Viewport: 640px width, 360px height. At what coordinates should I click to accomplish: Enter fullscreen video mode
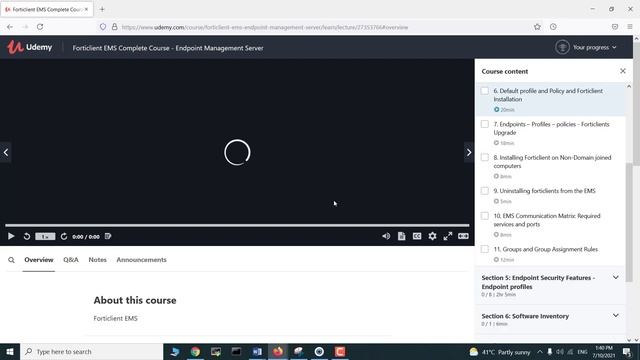(x=448, y=236)
